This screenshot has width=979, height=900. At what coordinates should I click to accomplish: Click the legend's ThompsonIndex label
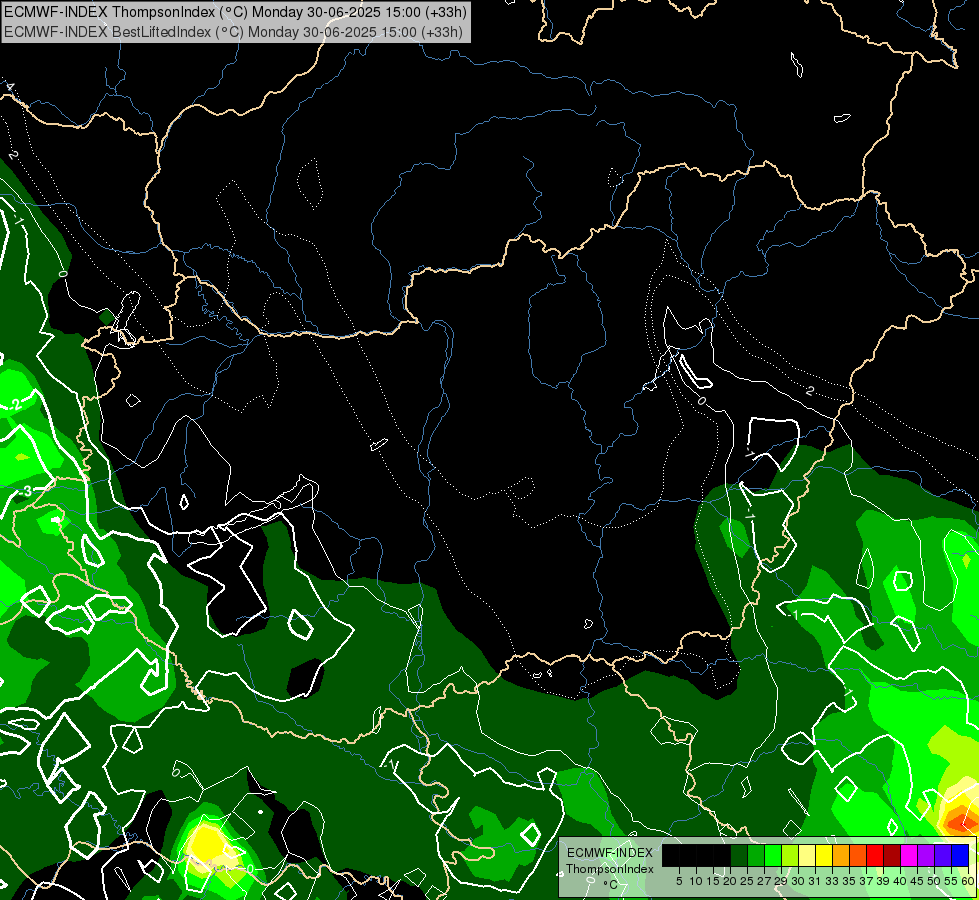click(610, 869)
